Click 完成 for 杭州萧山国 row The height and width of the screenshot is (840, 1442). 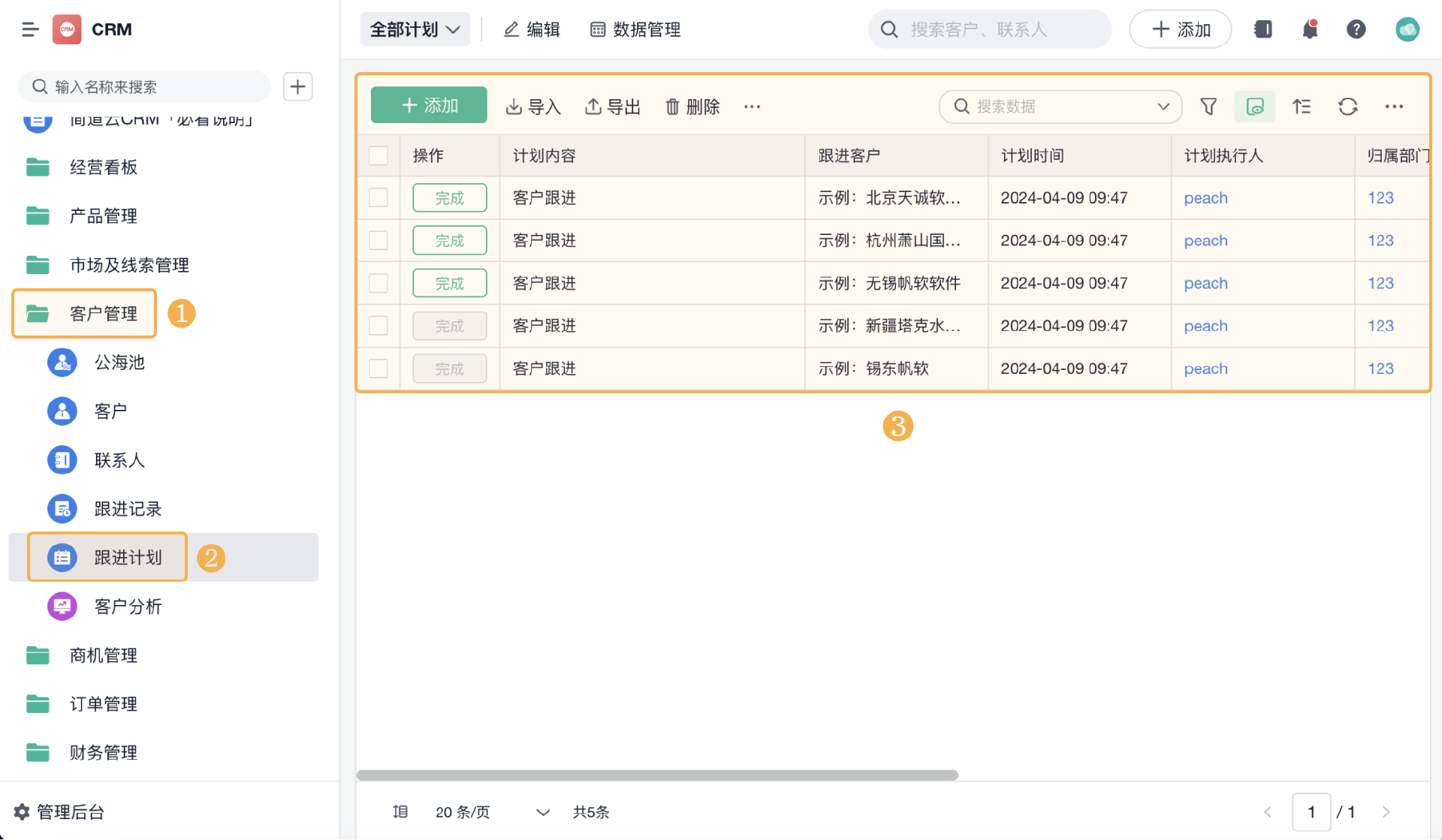449,241
